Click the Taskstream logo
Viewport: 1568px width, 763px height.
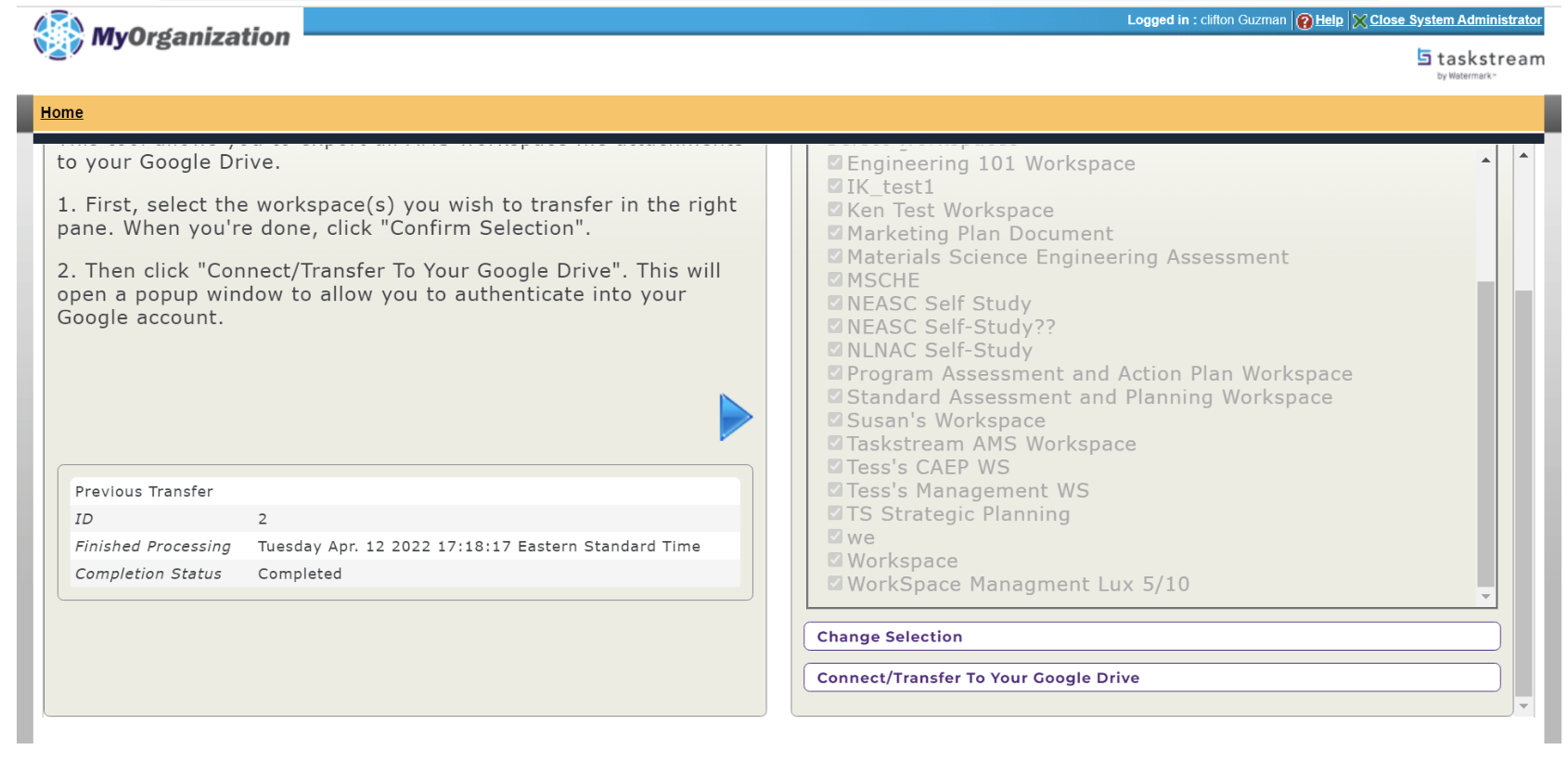click(1480, 61)
